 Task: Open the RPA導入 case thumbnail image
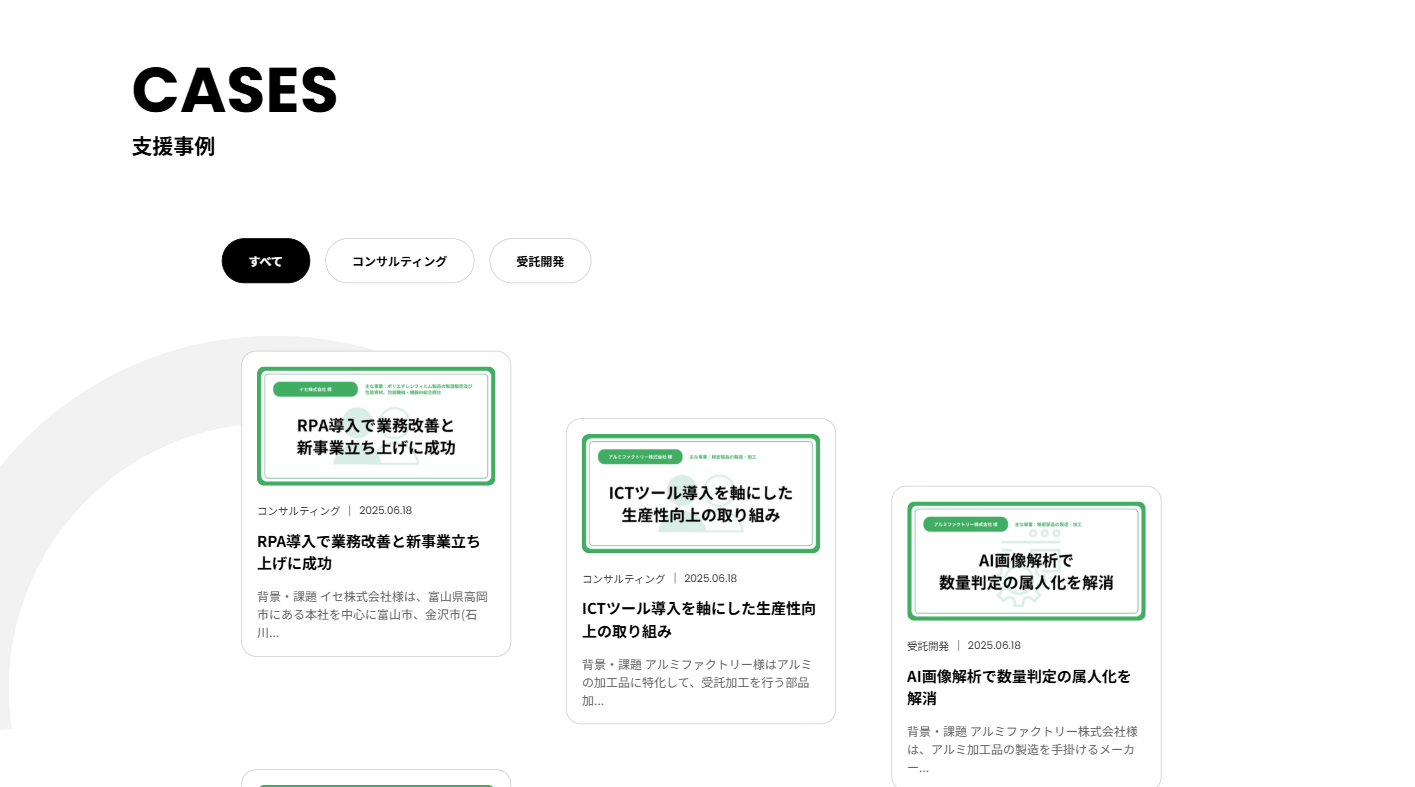point(376,425)
